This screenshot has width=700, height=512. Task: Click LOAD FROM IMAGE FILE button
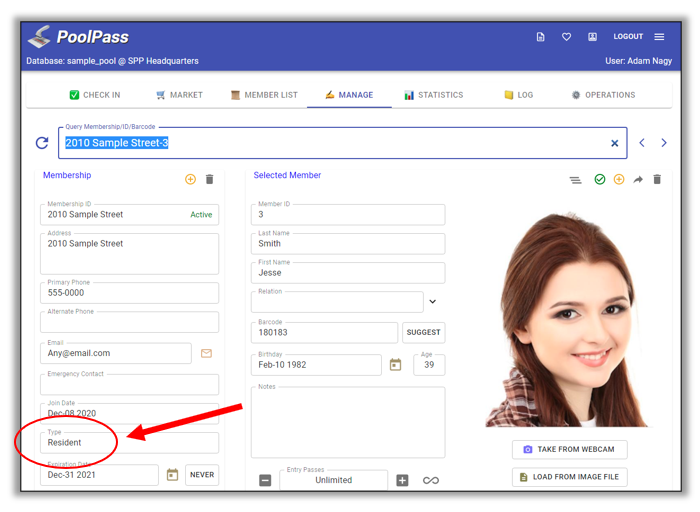[570, 477]
